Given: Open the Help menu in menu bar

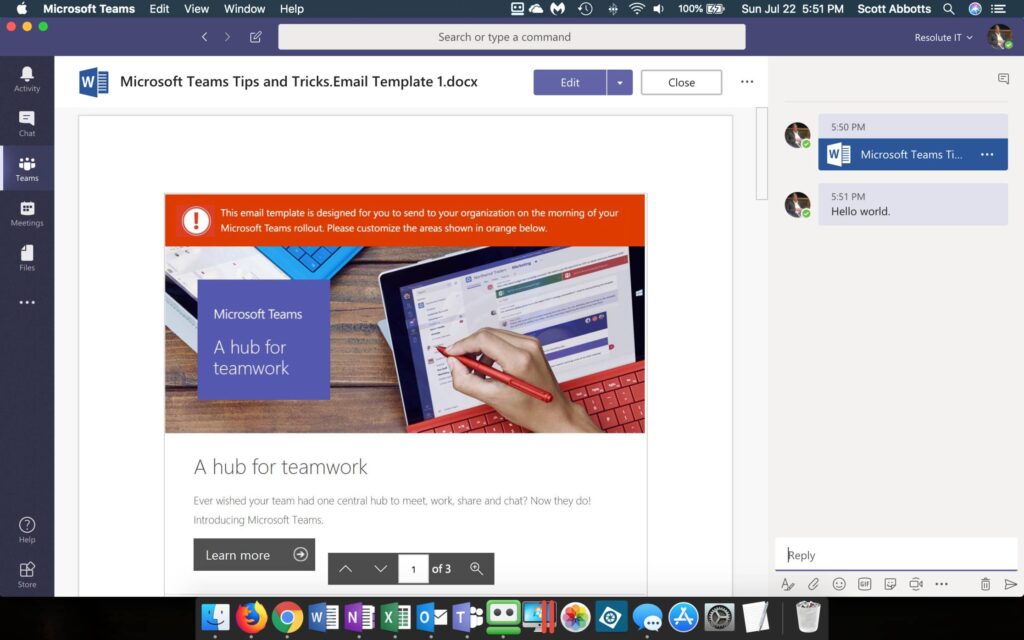Looking at the screenshot, I should tap(291, 8).
